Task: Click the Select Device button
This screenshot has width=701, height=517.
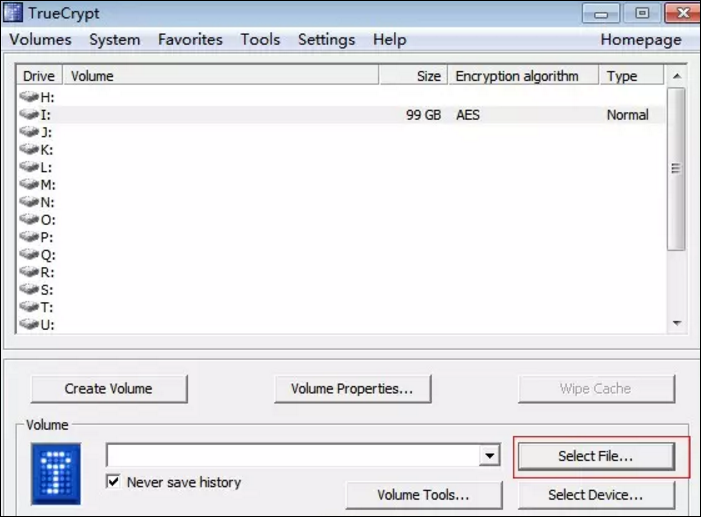Action: (596, 495)
